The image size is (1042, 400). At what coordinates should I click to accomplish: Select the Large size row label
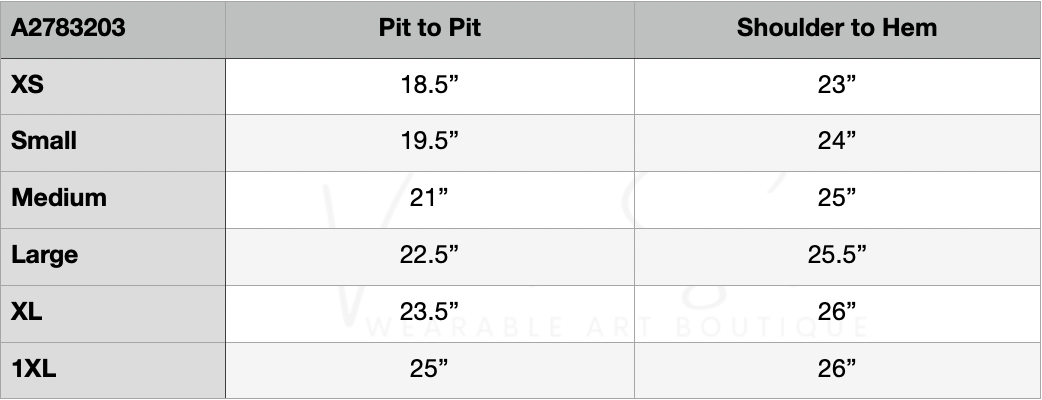click(x=44, y=255)
